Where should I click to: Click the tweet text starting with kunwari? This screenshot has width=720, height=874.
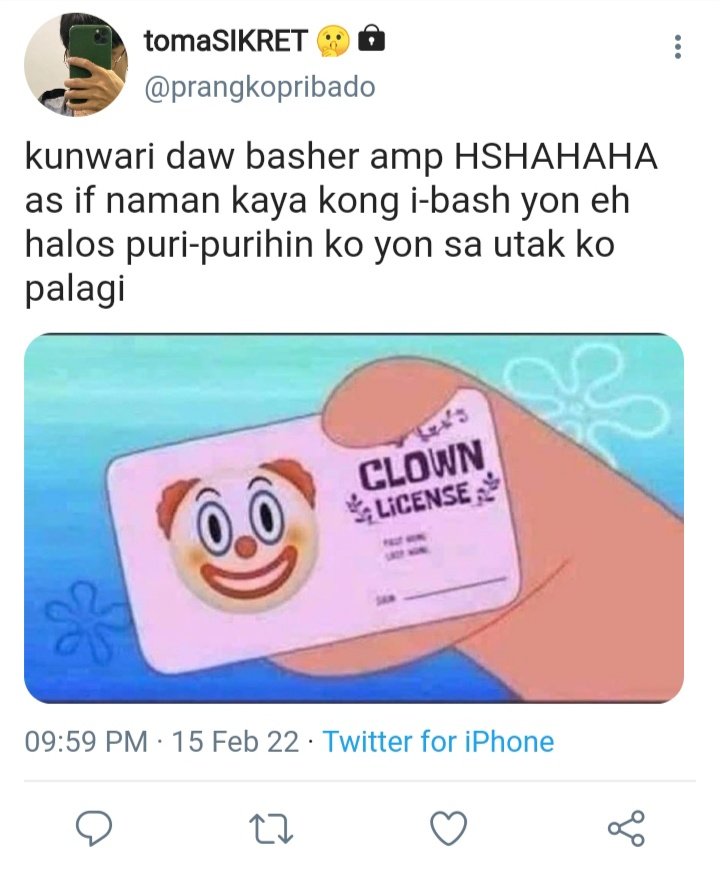(x=341, y=223)
